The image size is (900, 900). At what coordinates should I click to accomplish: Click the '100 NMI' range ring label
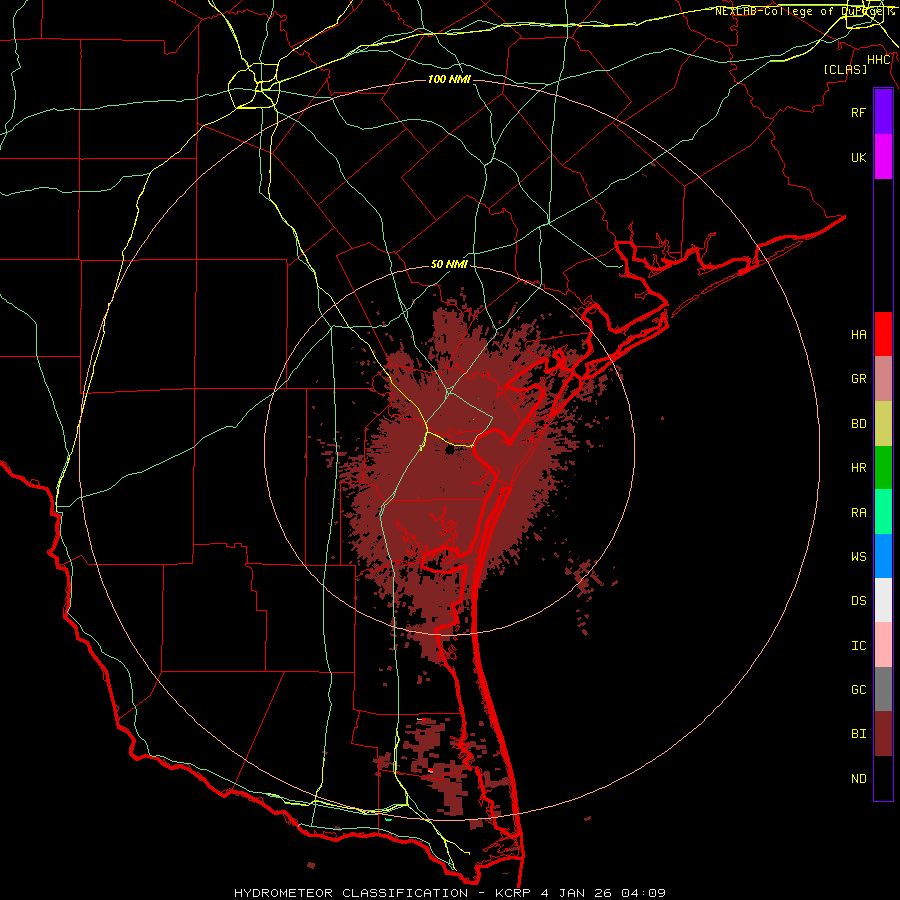(449, 79)
